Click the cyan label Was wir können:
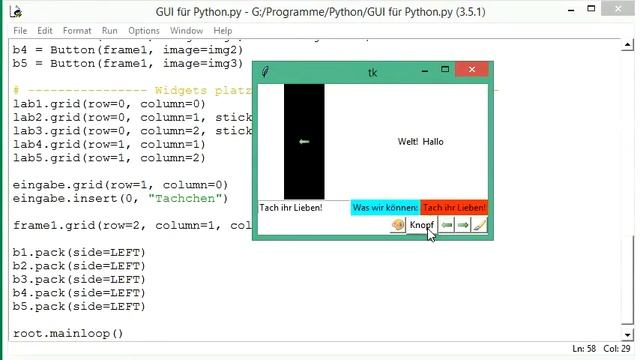 pos(385,208)
